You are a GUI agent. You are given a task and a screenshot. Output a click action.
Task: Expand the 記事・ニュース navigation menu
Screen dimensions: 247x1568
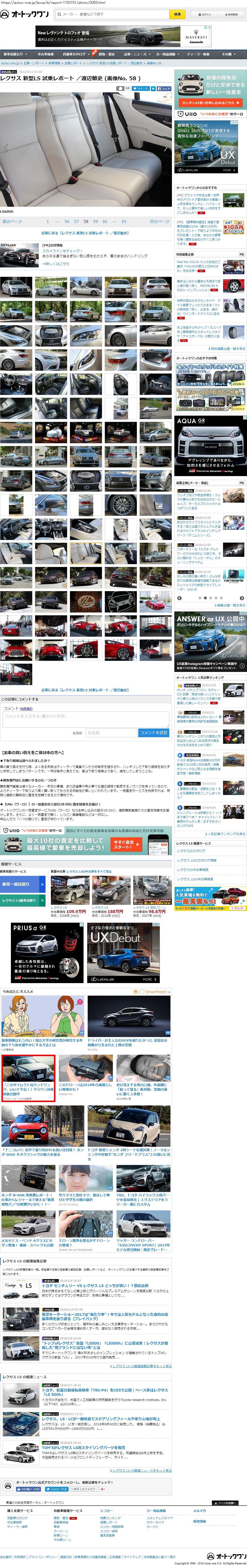135,54
